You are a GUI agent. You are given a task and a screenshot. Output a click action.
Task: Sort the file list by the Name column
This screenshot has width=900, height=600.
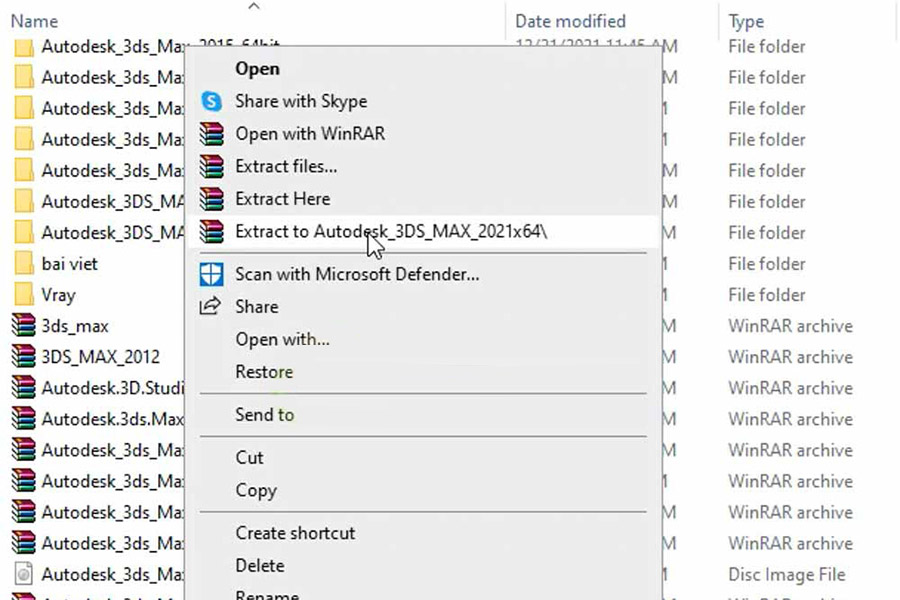34,21
